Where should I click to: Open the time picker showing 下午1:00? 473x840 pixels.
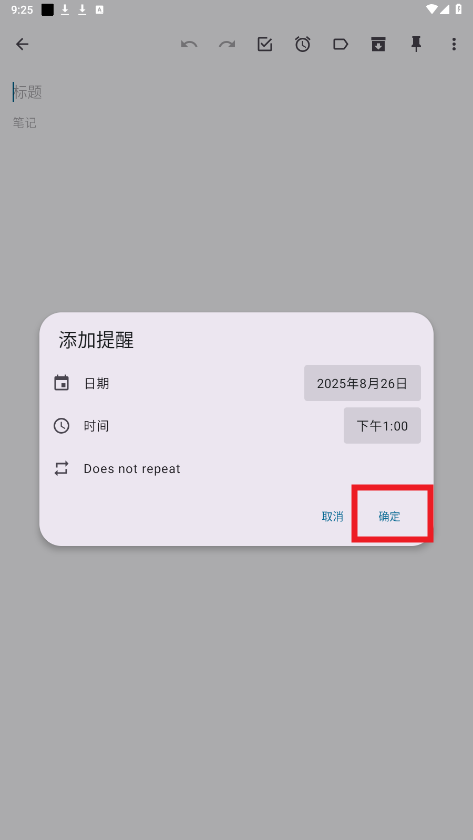click(x=382, y=426)
